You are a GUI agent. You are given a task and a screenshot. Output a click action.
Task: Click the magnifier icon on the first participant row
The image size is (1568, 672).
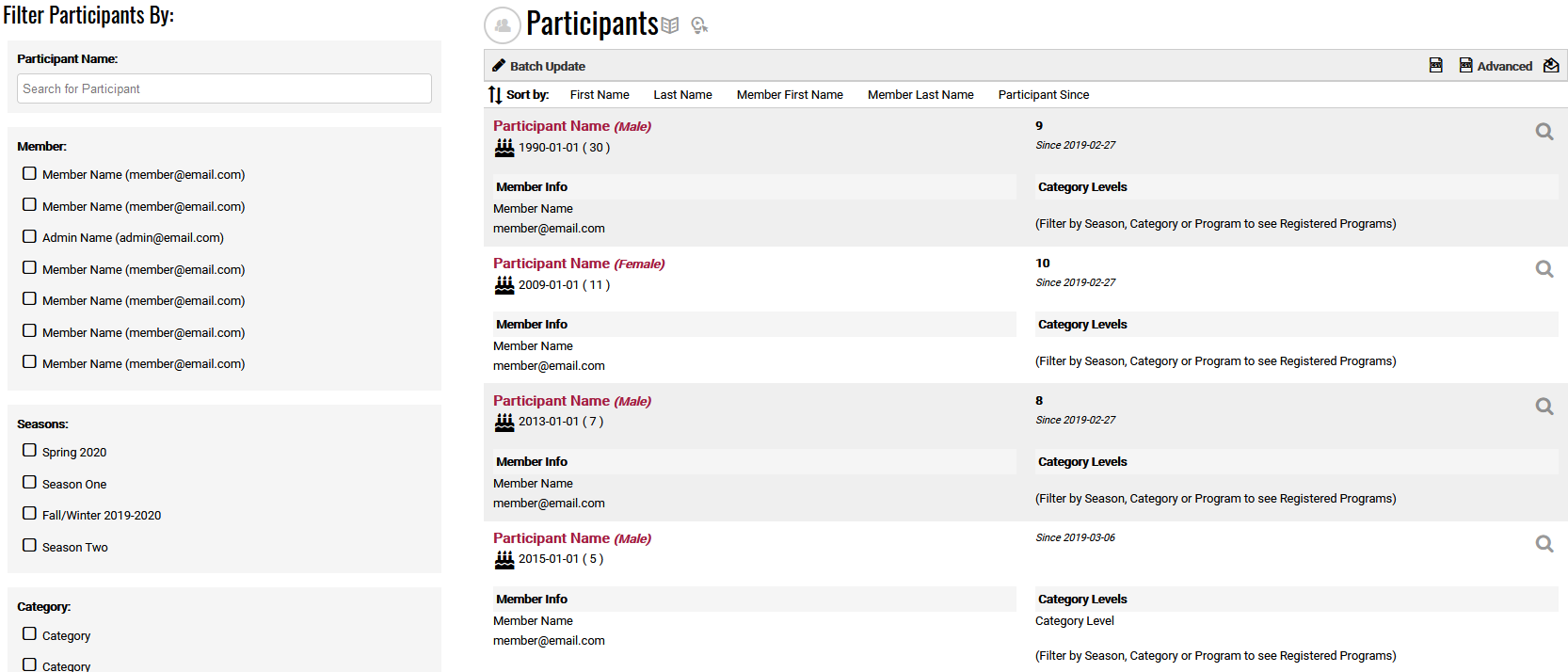pyautogui.click(x=1544, y=132)
